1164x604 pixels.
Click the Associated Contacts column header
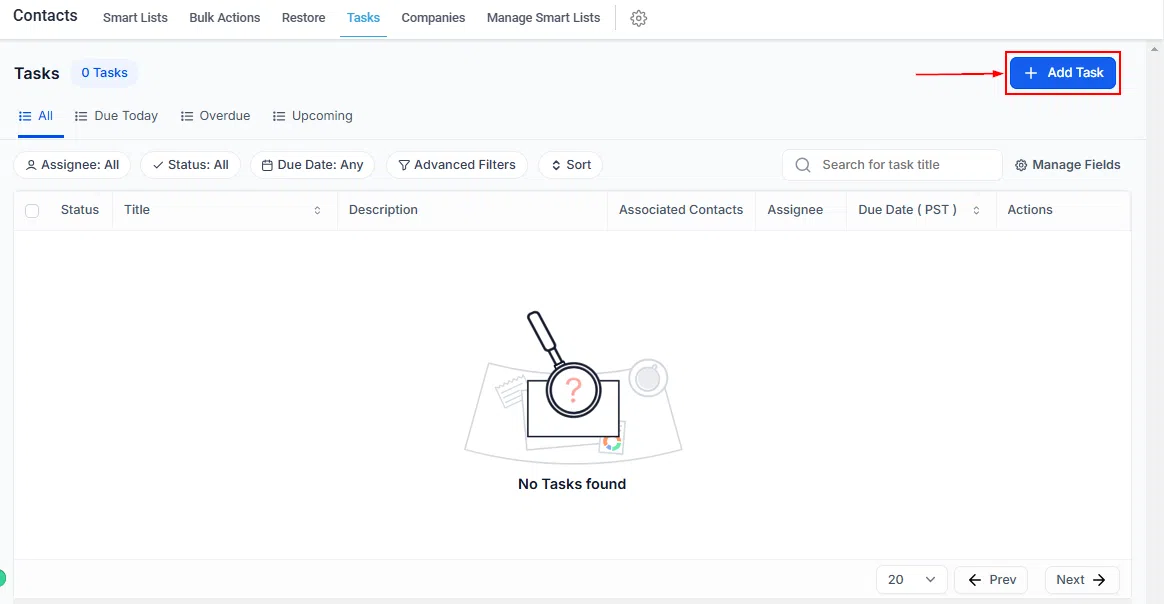pyautogui.click(x=681, y=210)
